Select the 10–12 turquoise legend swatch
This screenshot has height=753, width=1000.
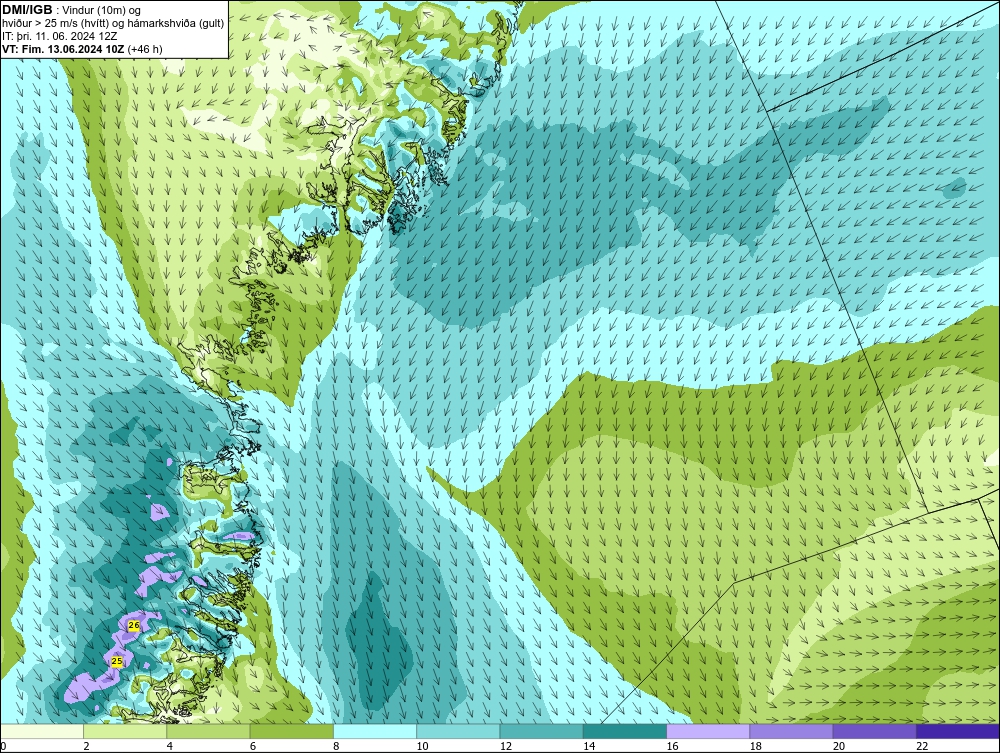click(x=458, y=731)
